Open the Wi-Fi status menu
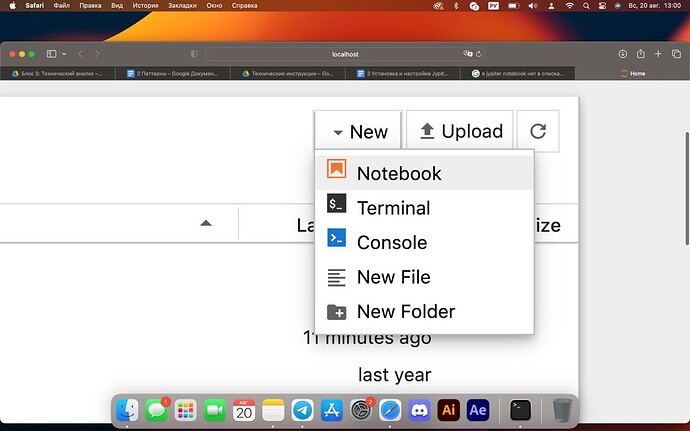This screenshot has height=431, width=690. 569,6
